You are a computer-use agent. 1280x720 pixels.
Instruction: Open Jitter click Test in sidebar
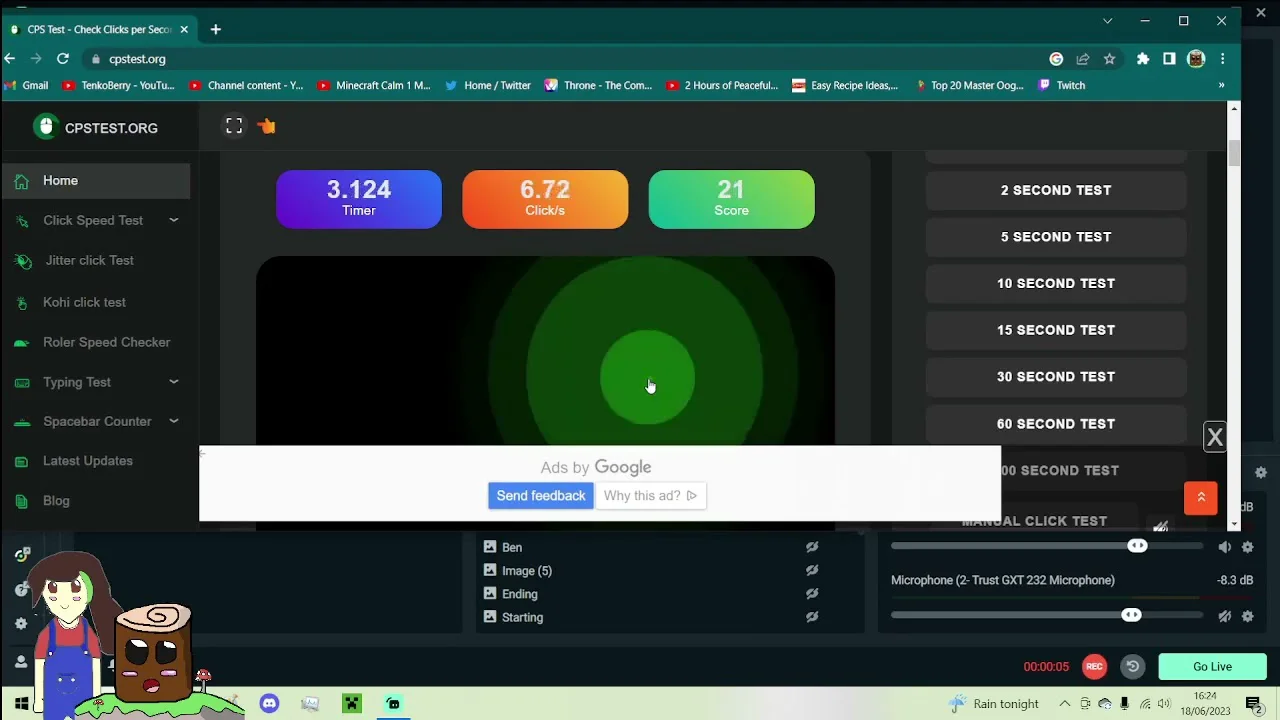coord(89,260)
